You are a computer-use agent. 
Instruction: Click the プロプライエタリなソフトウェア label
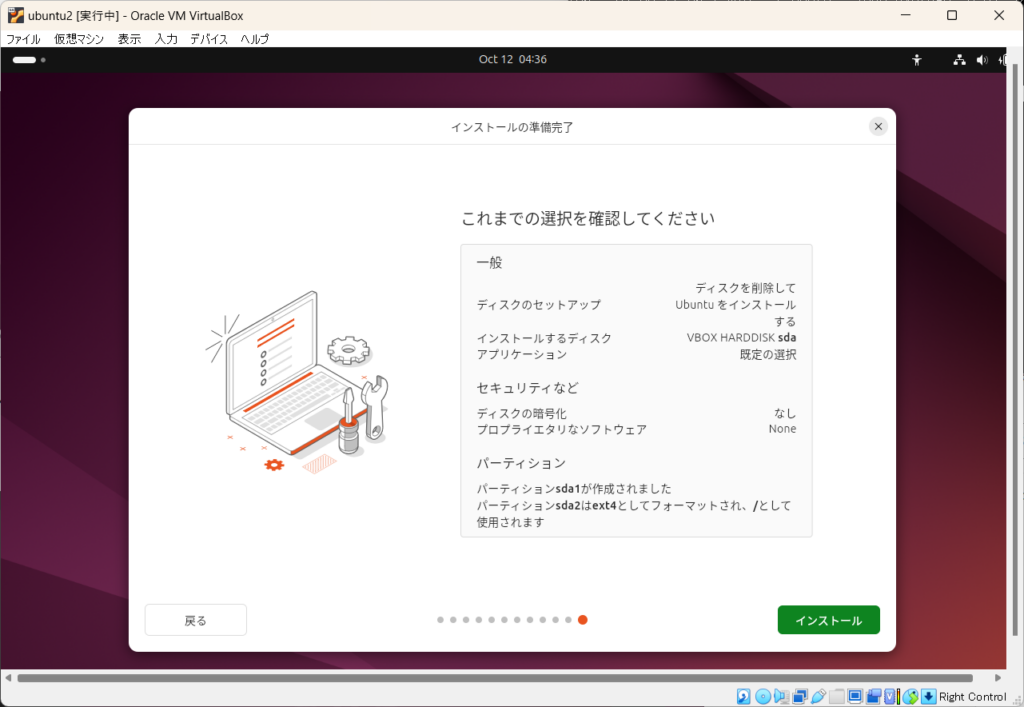tap(562, 430)
